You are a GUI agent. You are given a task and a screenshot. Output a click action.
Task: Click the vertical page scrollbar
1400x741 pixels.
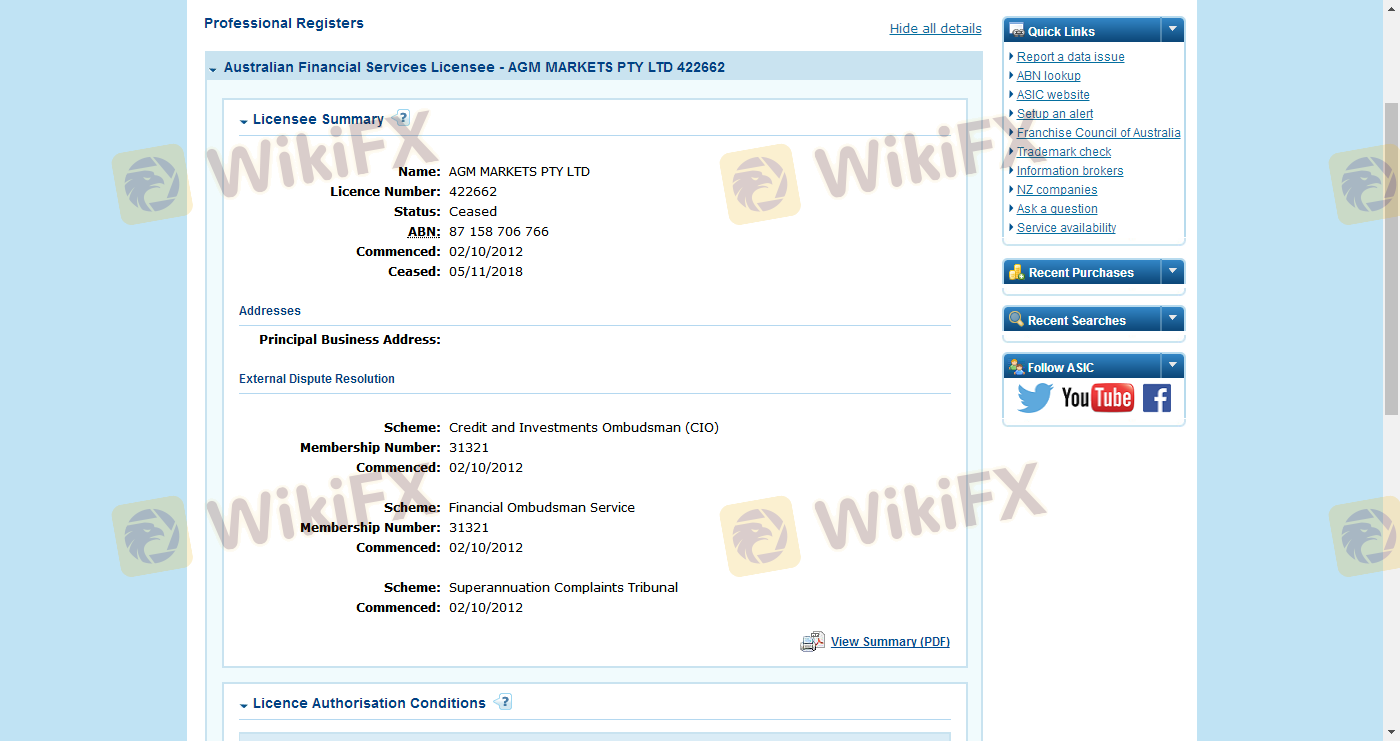pyautogui.click(x=1391, y=258)
